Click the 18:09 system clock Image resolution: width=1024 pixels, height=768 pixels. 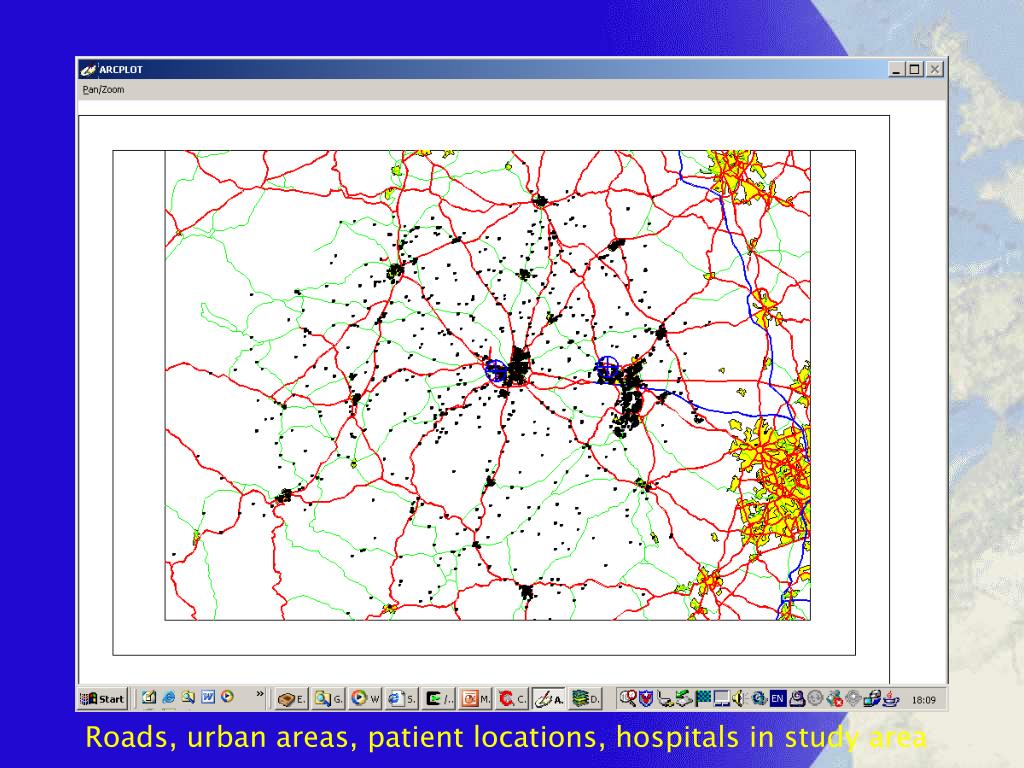[x=923, y=699]
